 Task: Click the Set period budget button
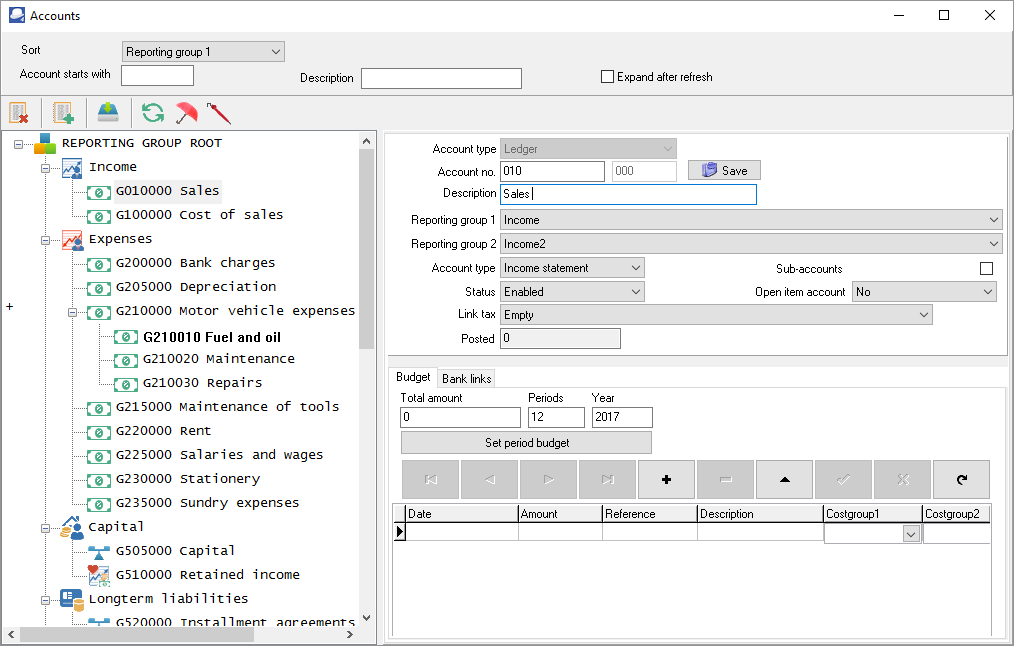[526, 443]
